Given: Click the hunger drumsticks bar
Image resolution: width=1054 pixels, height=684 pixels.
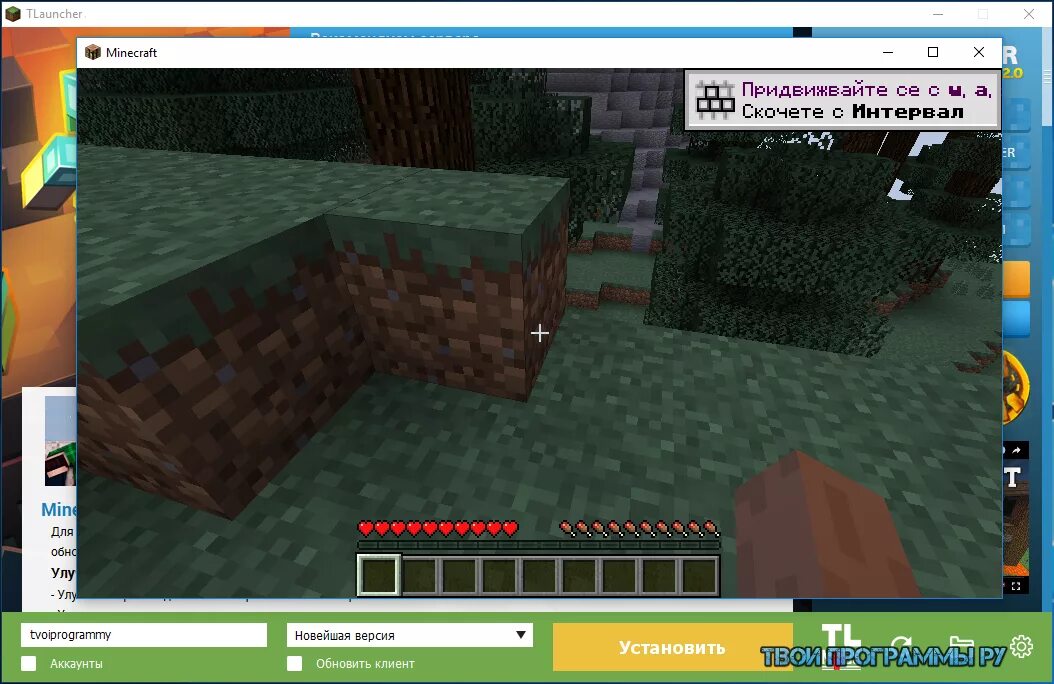Looking at the screenshot, I should click(x=639, y=528).
